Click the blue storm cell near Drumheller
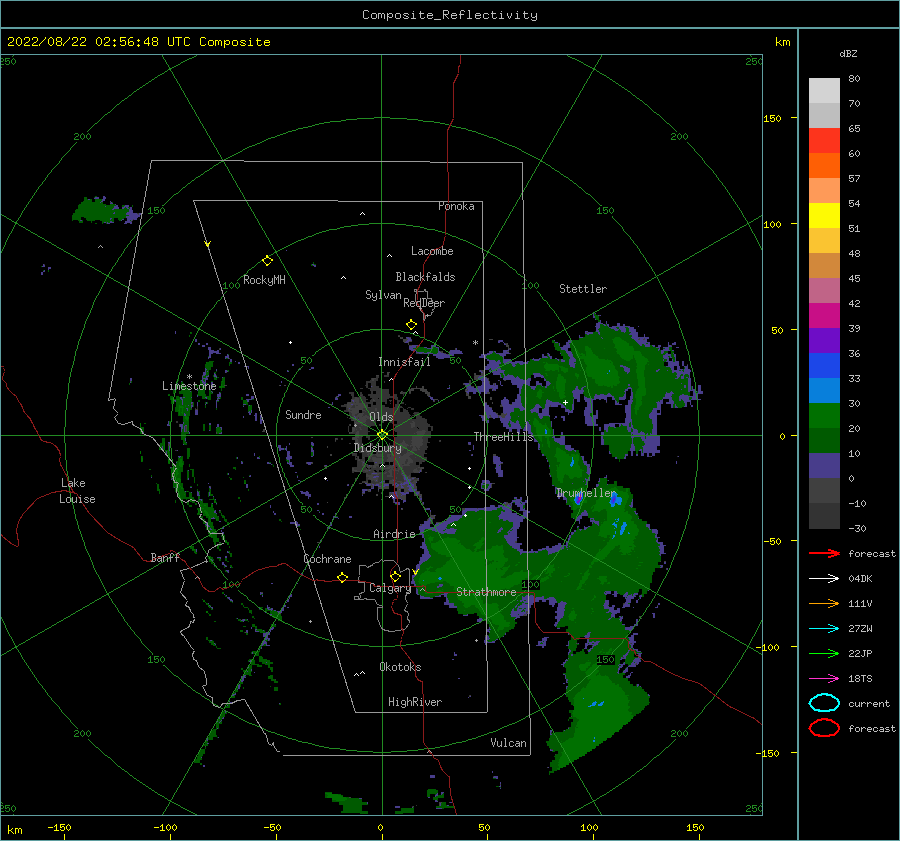The width and height of the screenshot is (900, 841). point(615,500)
